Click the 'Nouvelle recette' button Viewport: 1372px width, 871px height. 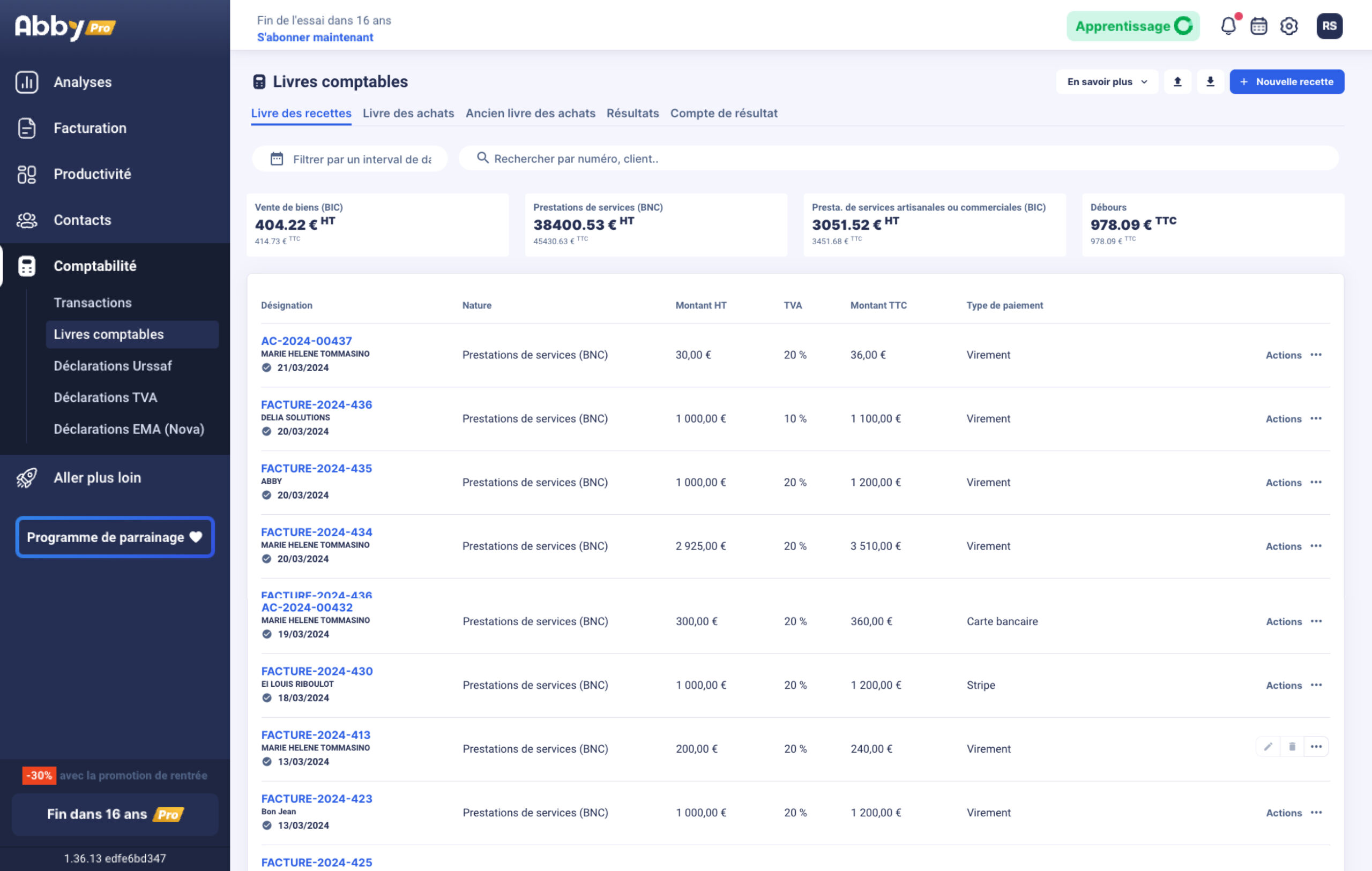1287,81
